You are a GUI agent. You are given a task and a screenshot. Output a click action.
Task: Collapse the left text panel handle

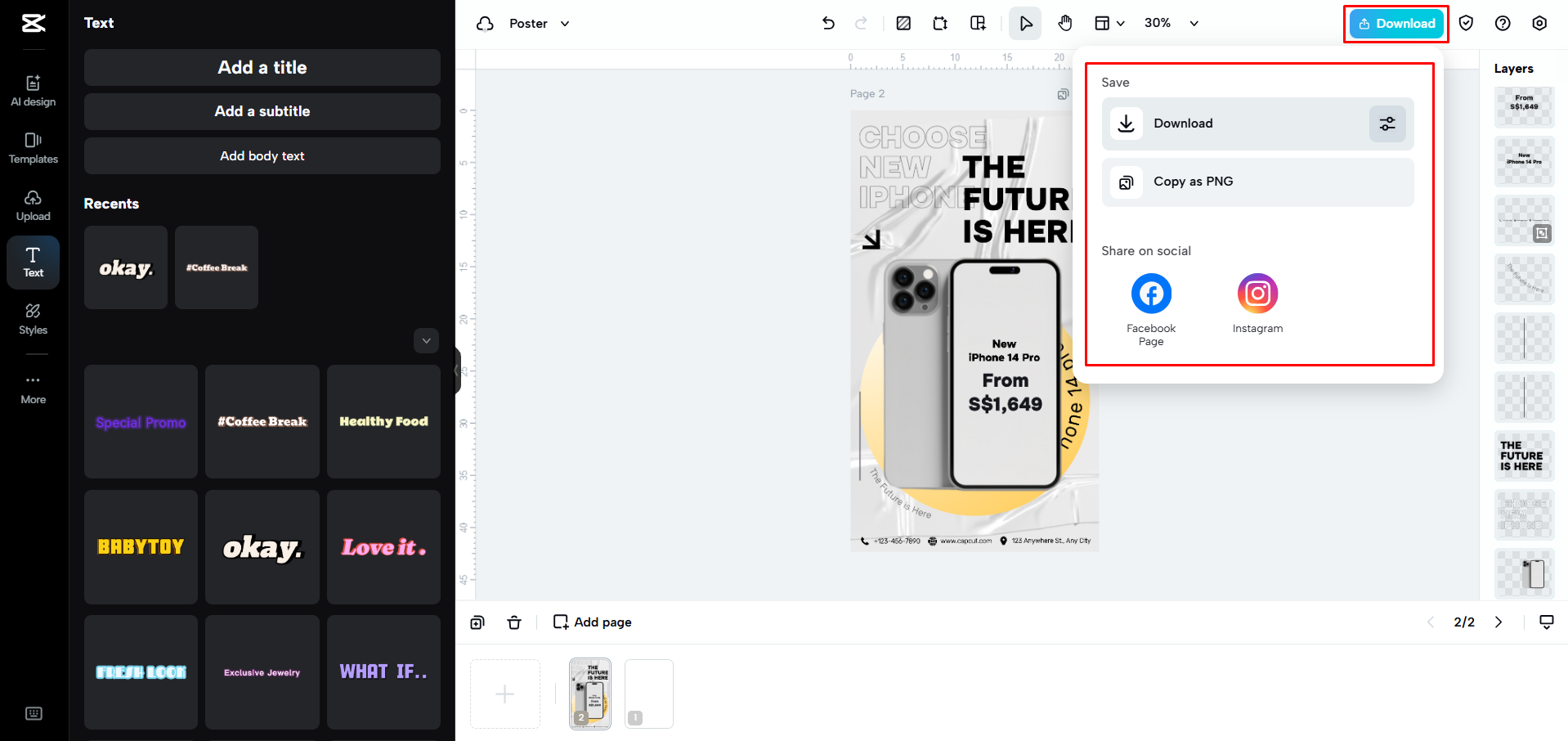pos(458,370)
